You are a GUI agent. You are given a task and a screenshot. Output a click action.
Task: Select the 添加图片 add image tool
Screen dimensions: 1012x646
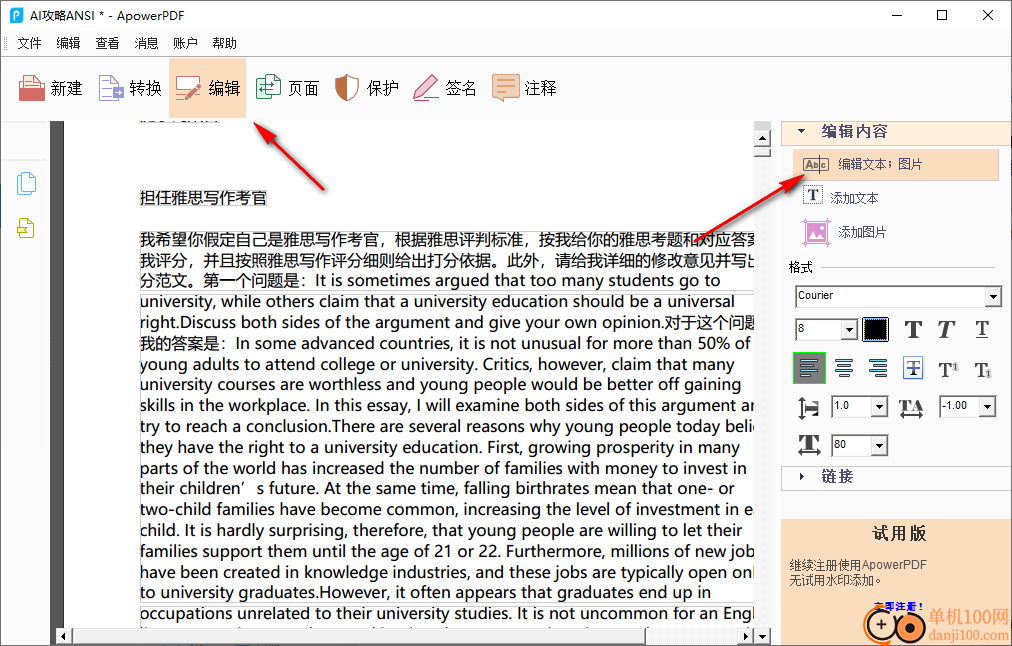tap(844, 232)
